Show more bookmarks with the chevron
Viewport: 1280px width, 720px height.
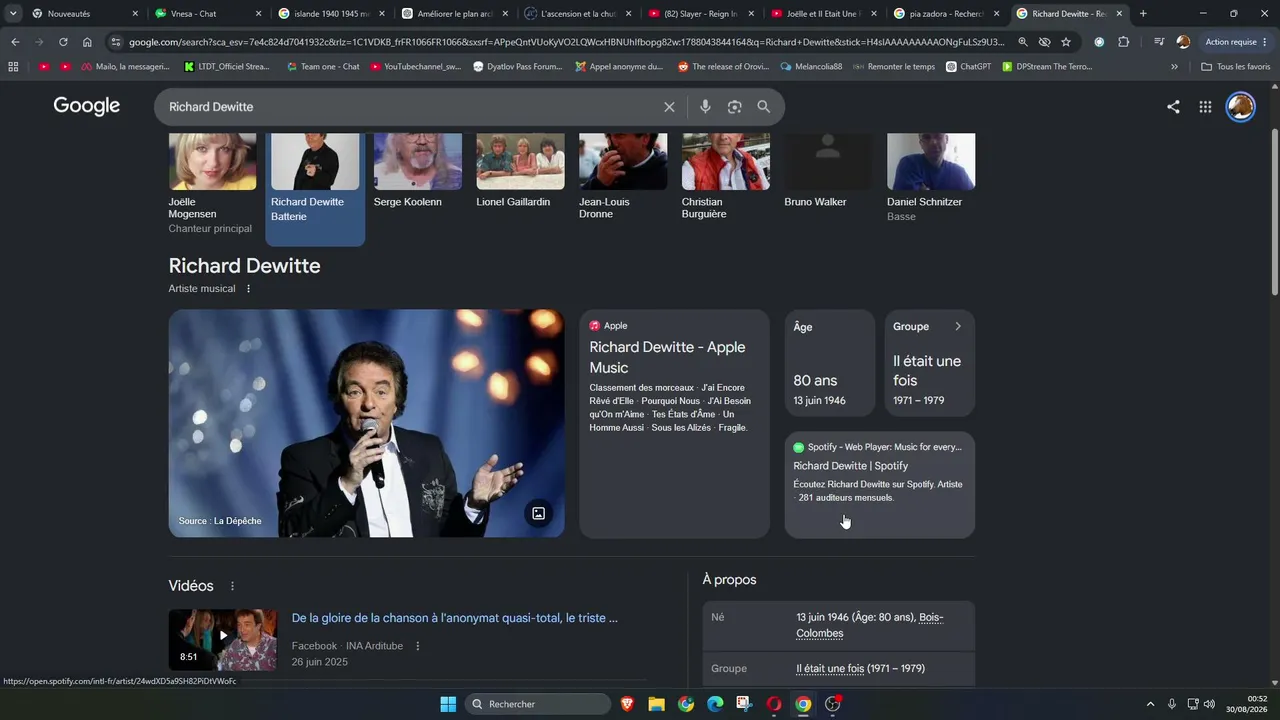(x=1174, y=67)
